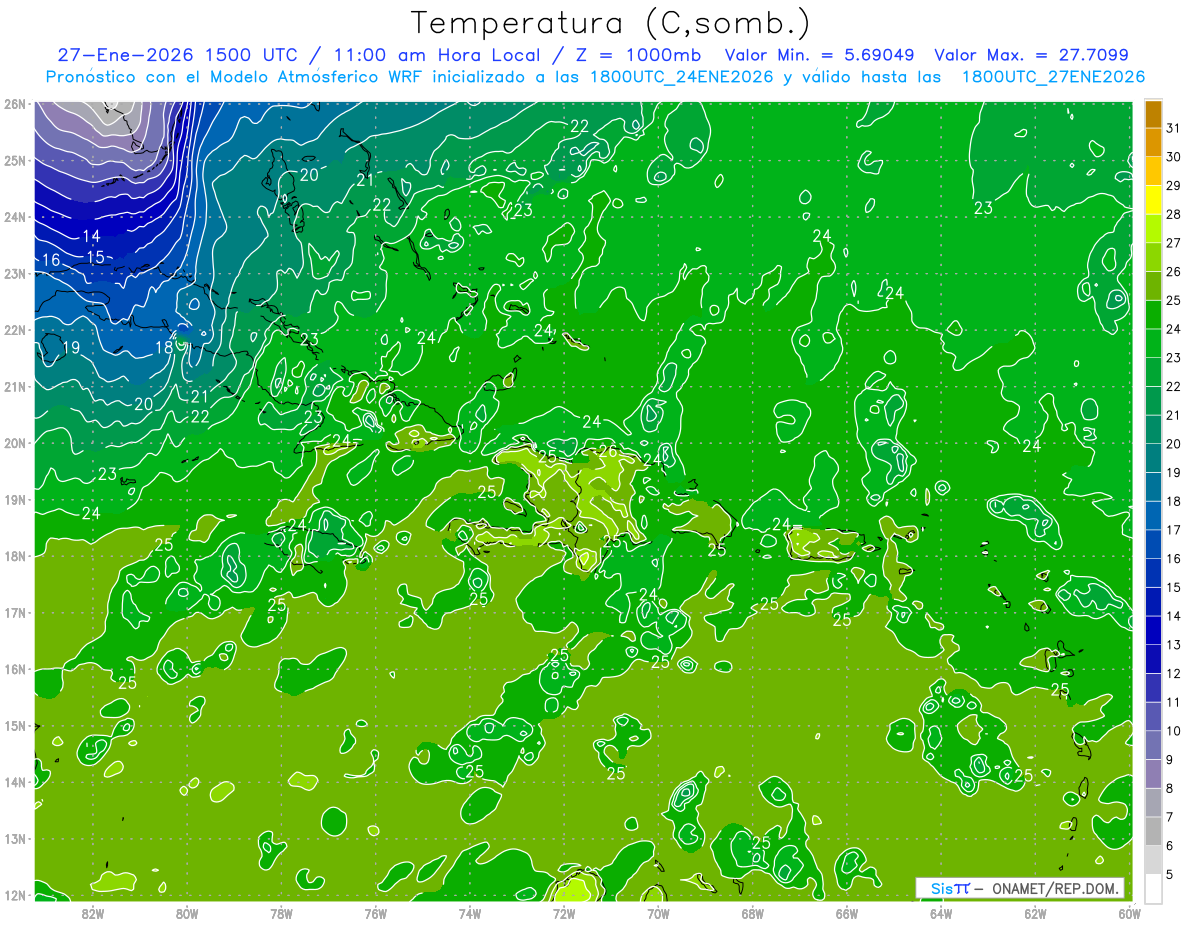Click the '20N' latitude axis label
This screenshot has width=1200, height=927.
14,443
